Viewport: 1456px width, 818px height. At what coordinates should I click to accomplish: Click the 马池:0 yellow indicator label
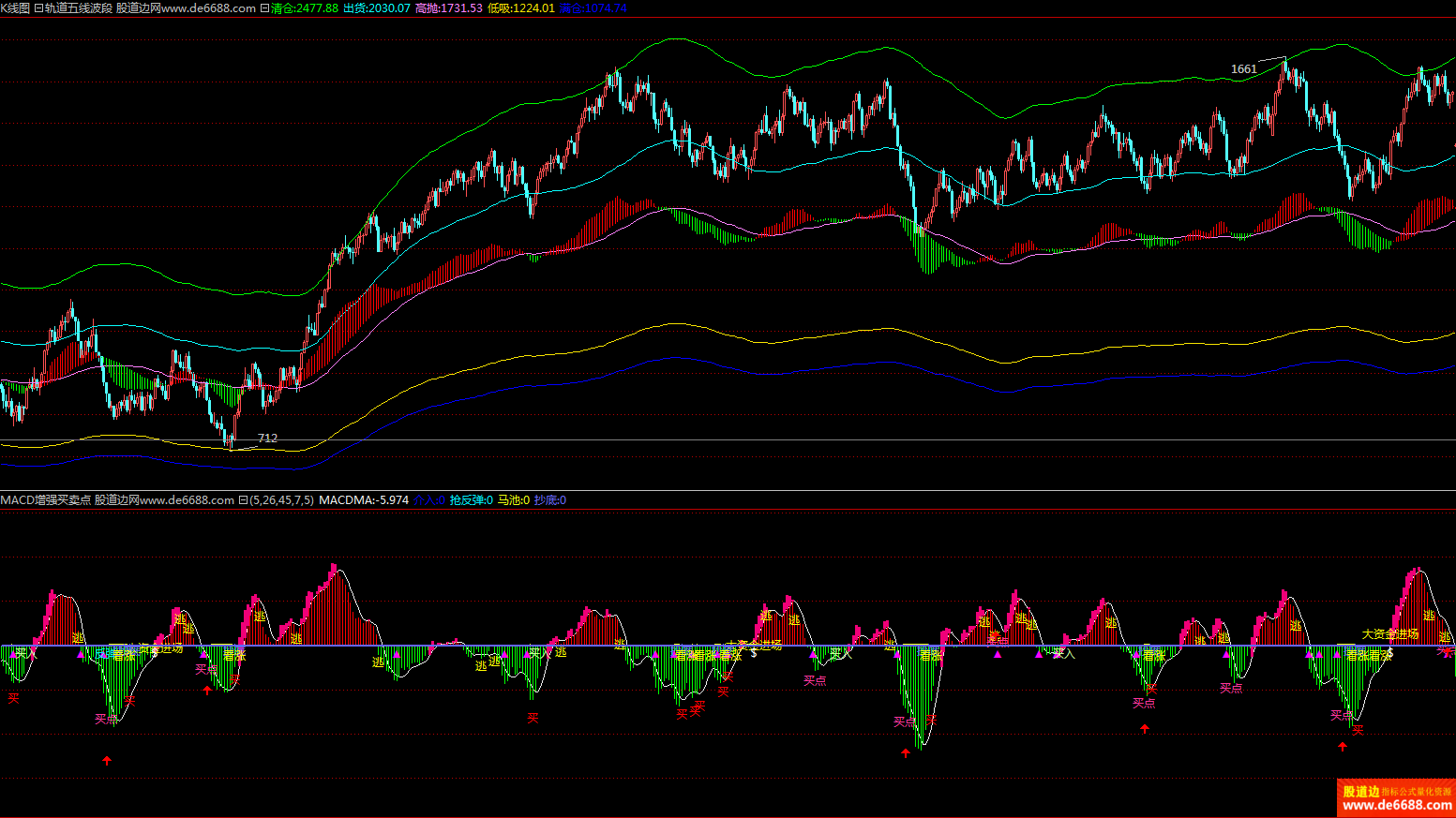click(x=513, y=500)
